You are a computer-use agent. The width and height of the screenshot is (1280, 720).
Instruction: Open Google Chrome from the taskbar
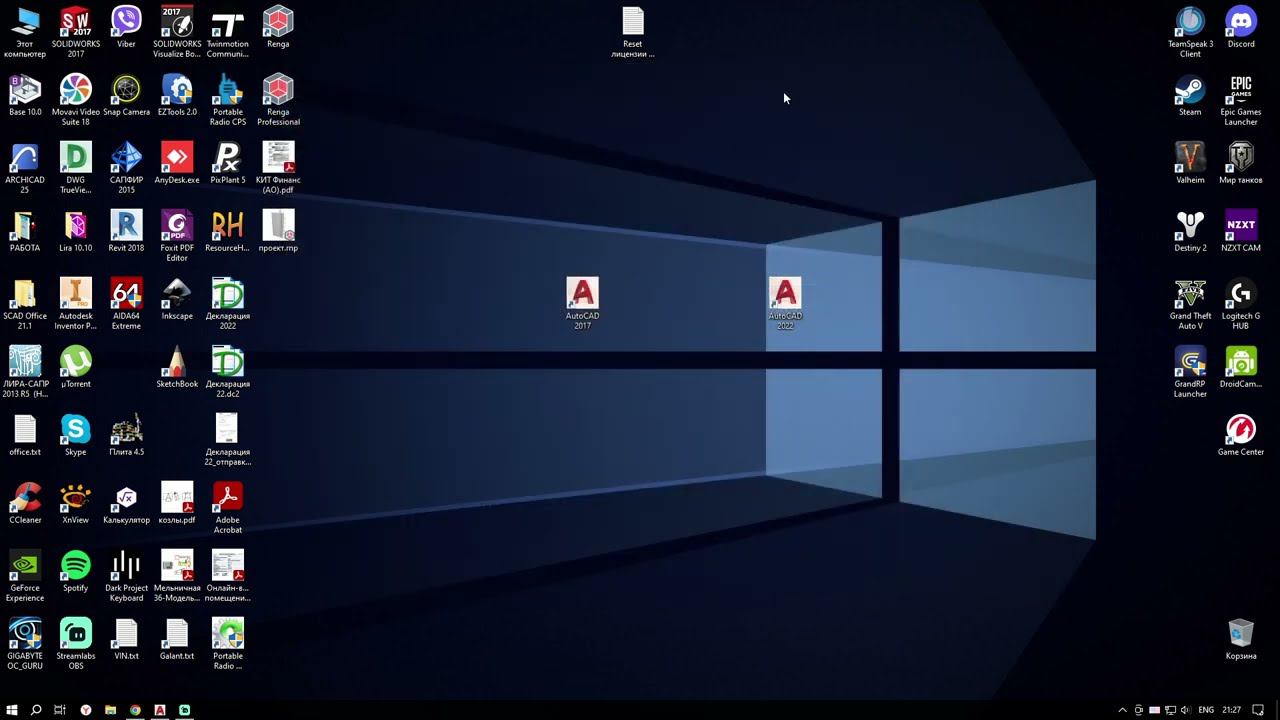pyautogui.click(x=135, y=710)
